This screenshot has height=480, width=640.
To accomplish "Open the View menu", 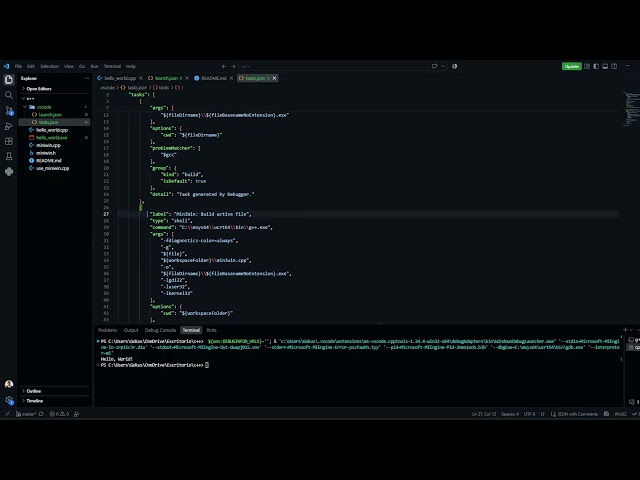I will pyautogui.click(x=69, y=66).
